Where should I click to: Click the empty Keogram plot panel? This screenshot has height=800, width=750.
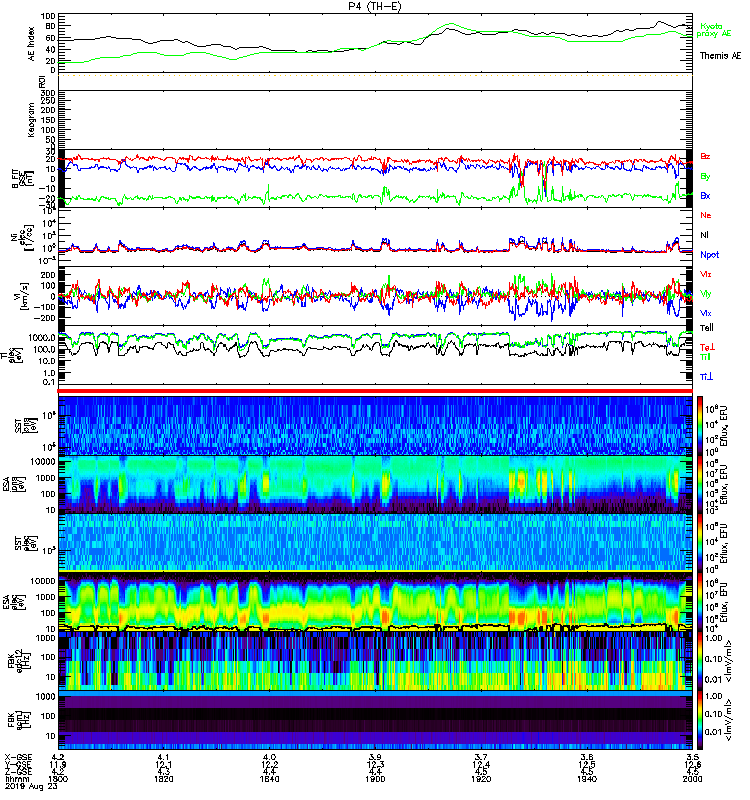tap(375, 119)
